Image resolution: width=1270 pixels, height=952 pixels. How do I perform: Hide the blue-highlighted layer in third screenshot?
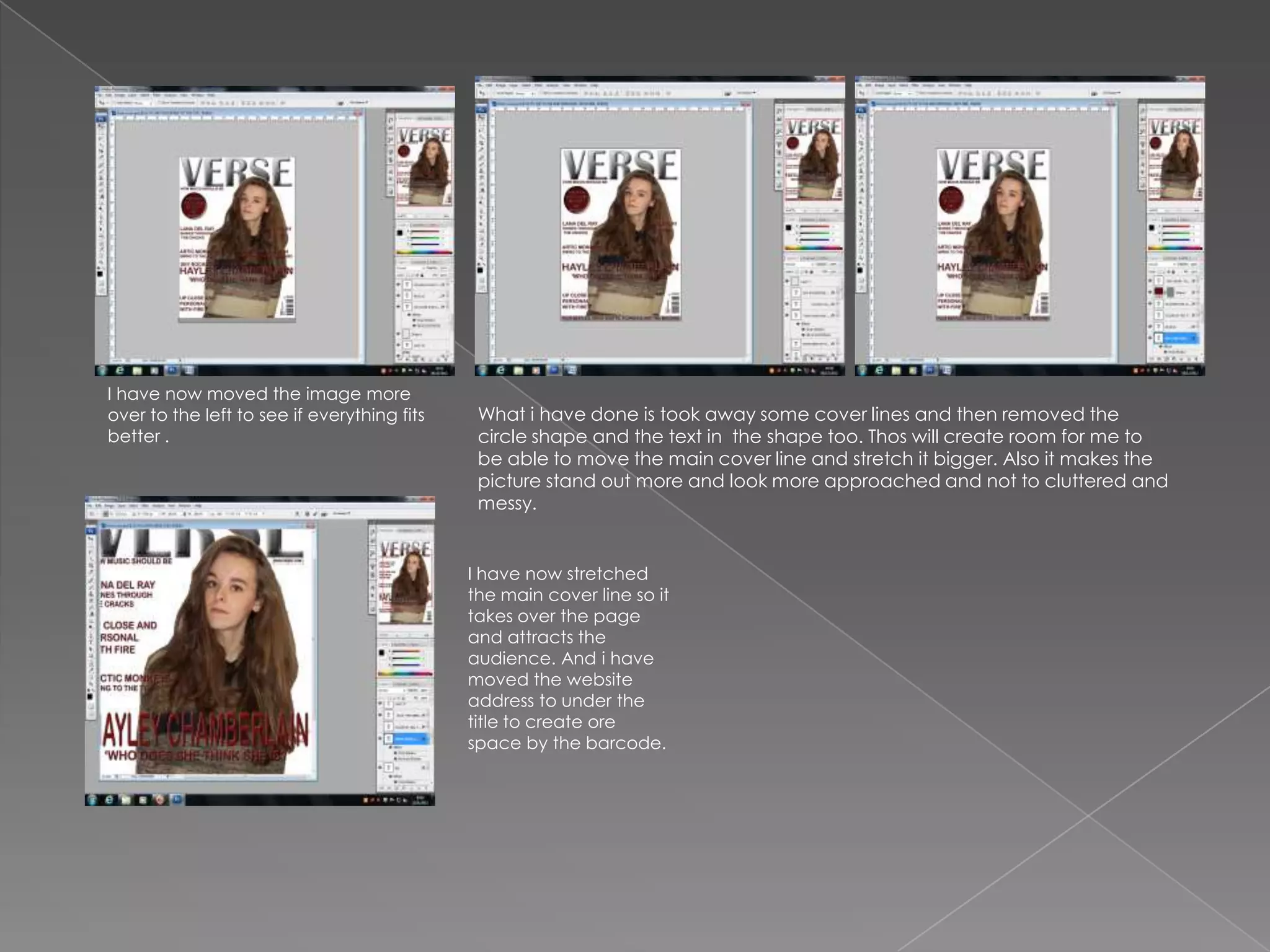pyautogui.click(x=1151, y=338)
